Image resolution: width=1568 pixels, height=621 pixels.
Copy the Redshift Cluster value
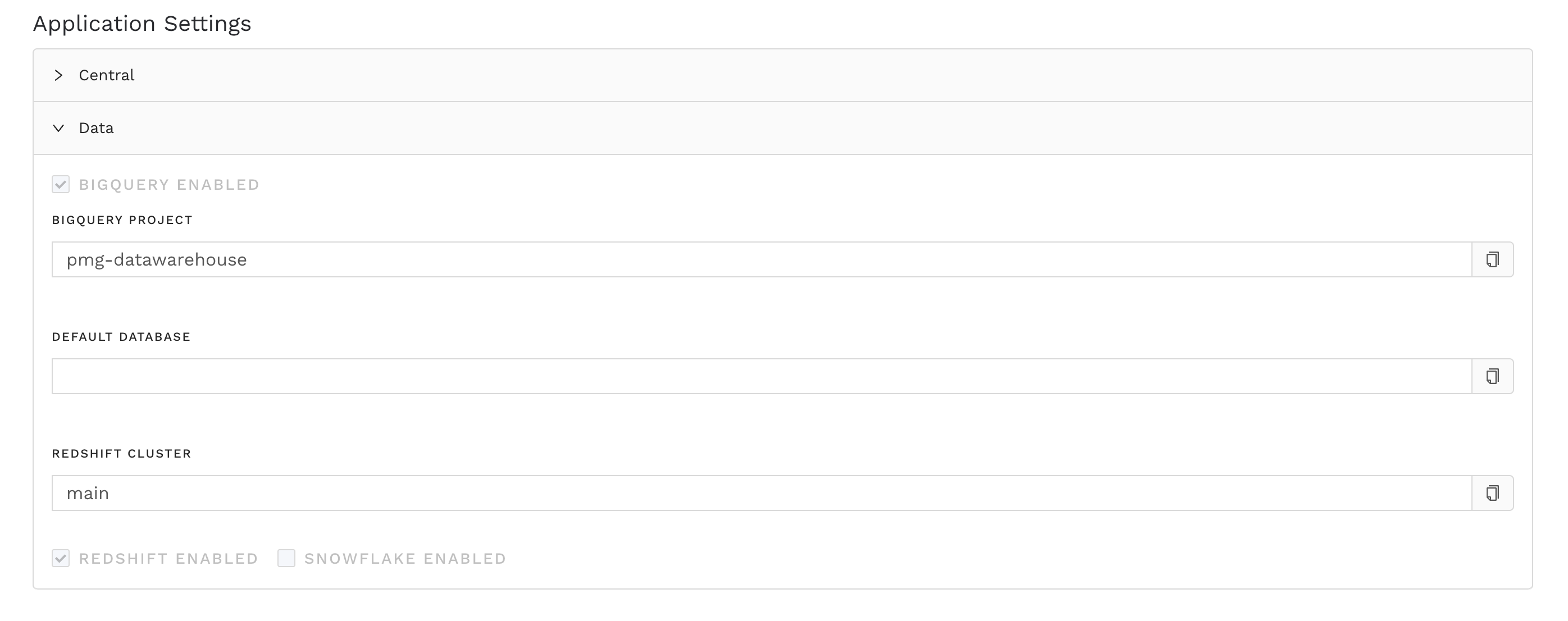coord(1492,493)
